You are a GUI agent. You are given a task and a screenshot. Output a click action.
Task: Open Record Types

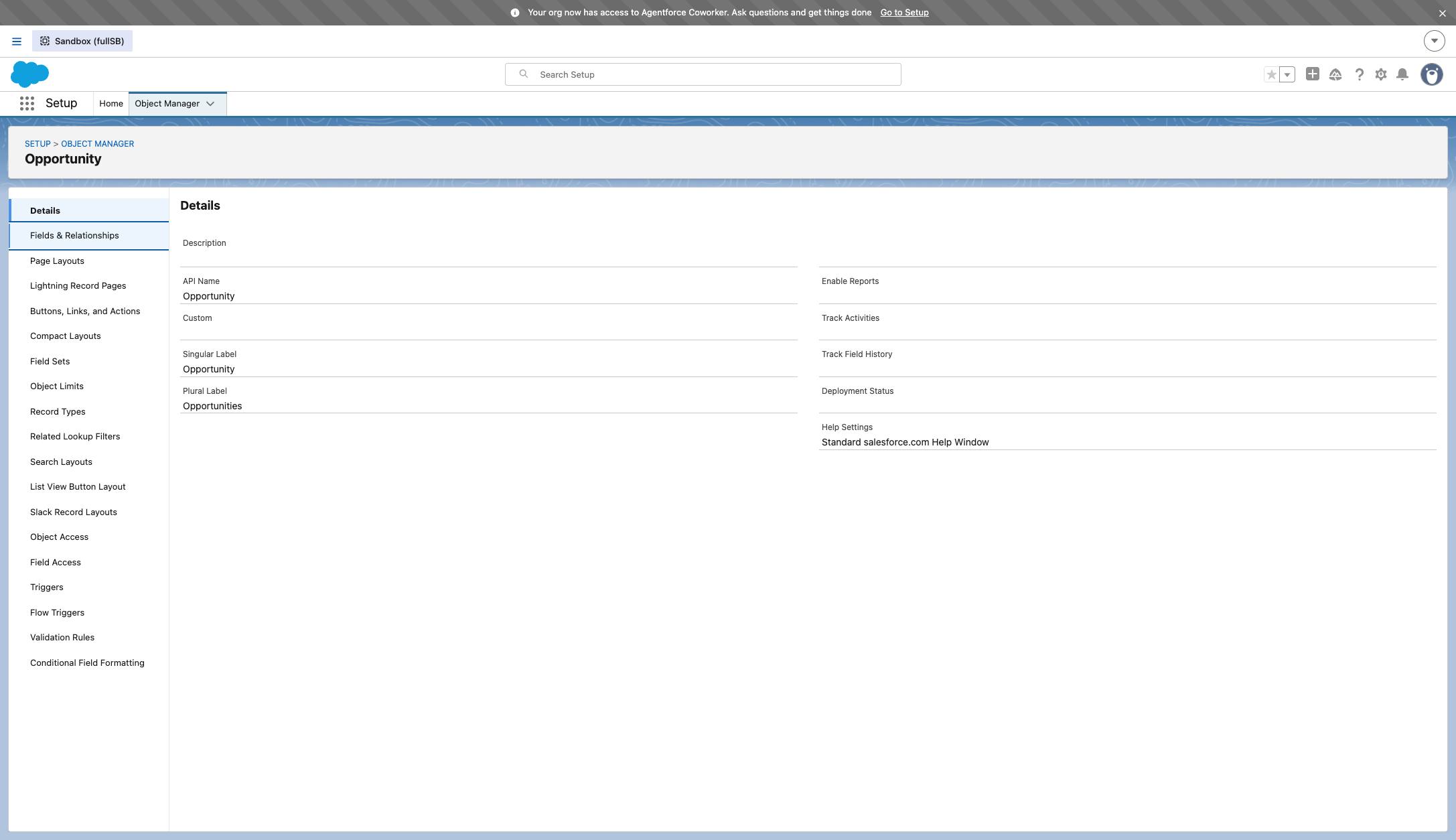click(x=89, y=412)
